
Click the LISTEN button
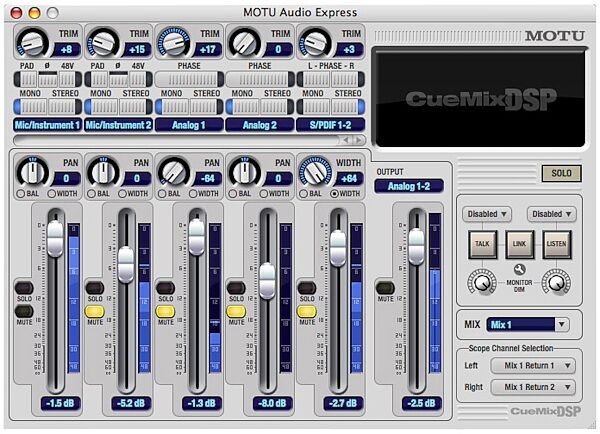coord(556,244)
